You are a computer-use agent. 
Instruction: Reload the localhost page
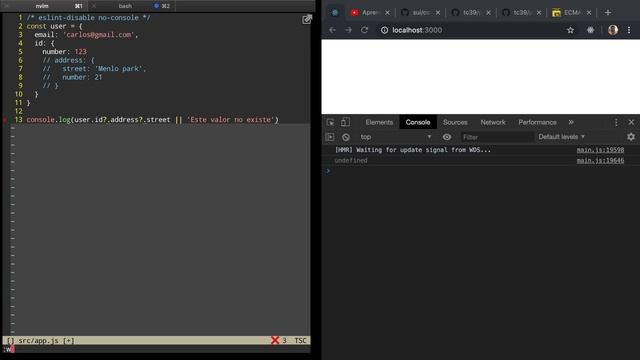tap(364, 30)
